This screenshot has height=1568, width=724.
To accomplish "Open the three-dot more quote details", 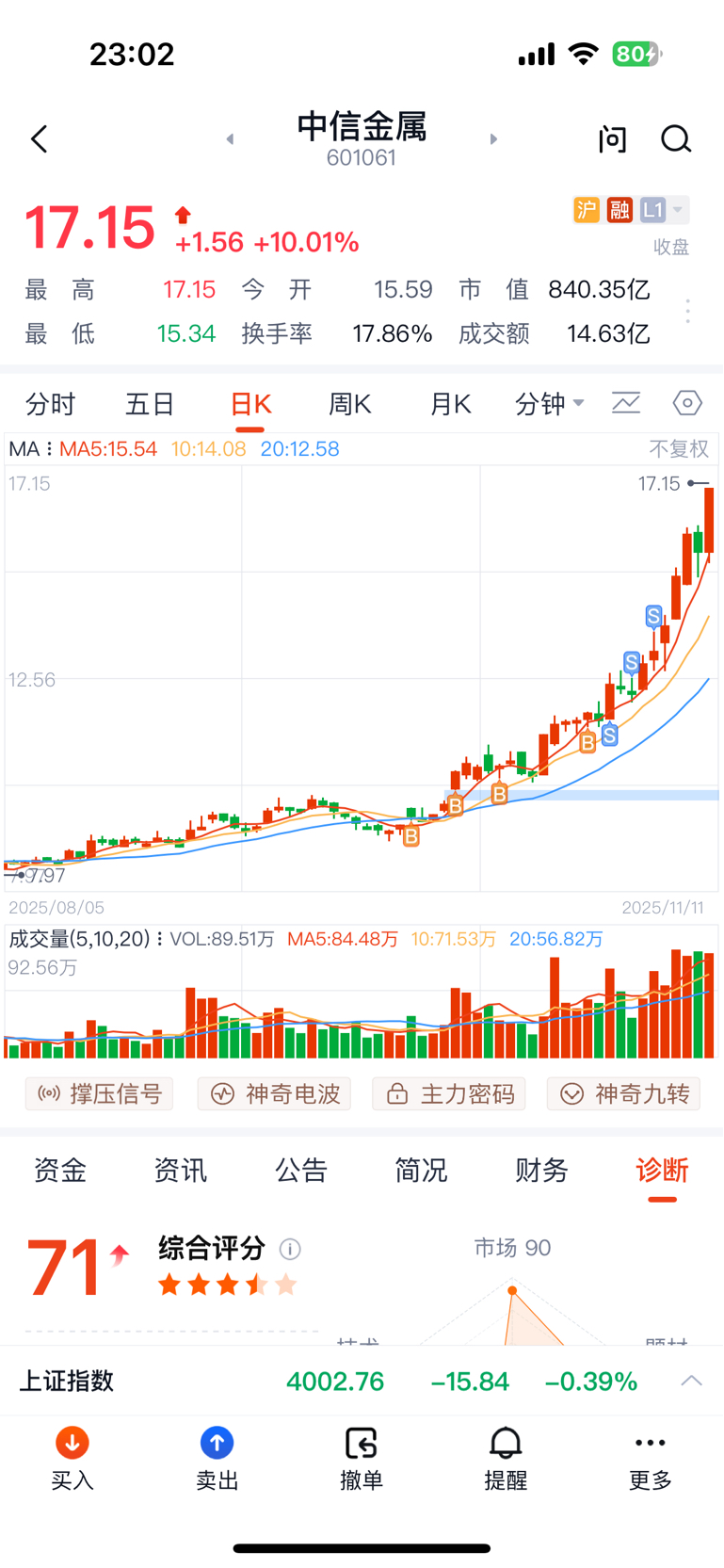I will (688, 311).
